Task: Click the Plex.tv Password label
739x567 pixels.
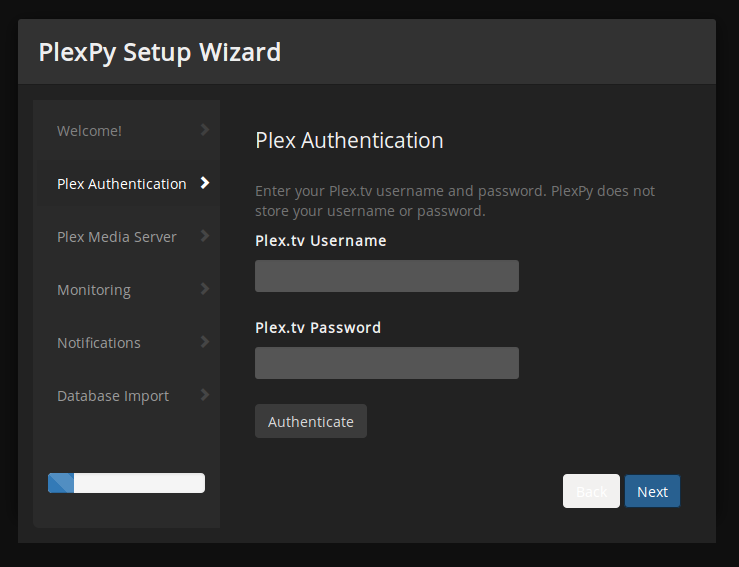Action: (x=318, y=328)
